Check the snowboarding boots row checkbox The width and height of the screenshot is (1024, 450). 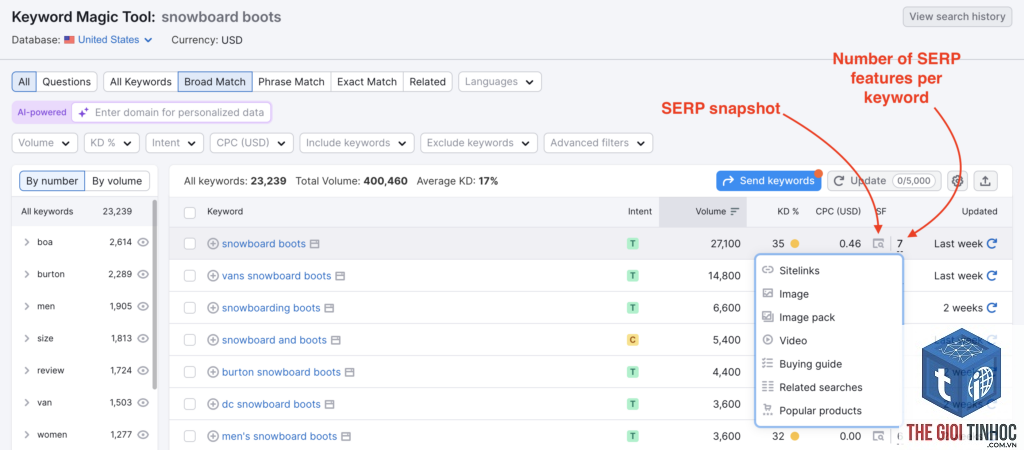click(189, 308)
